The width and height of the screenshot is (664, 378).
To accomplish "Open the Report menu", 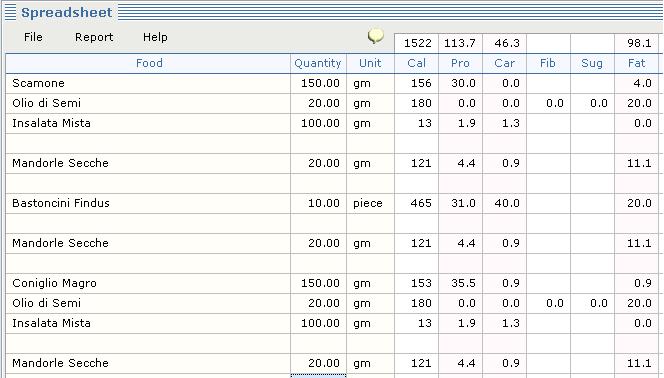I will [94, 37].
